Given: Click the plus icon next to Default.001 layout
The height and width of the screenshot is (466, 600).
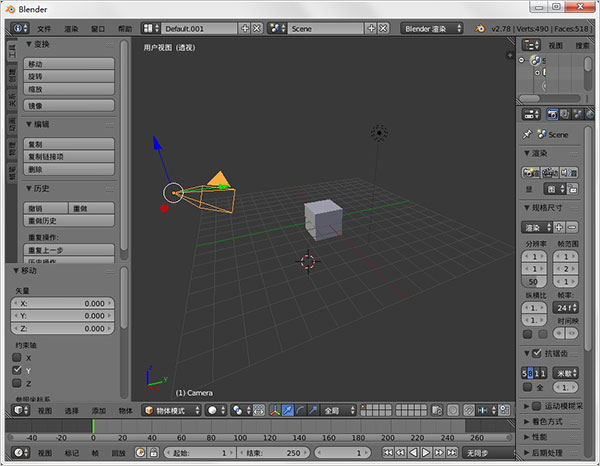Looking at the screenshot, I should pyautogui.click(x=244, y=29).
